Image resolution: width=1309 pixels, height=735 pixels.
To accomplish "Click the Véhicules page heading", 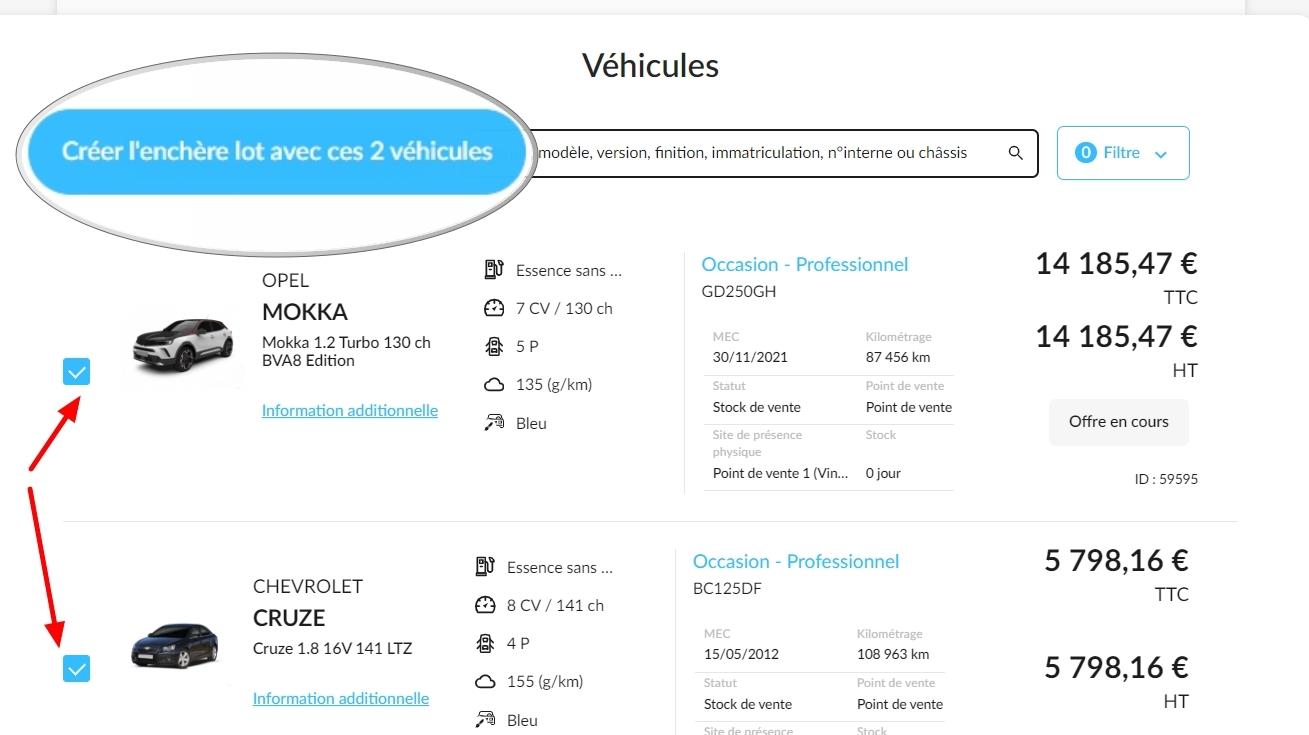I will 651,65.
